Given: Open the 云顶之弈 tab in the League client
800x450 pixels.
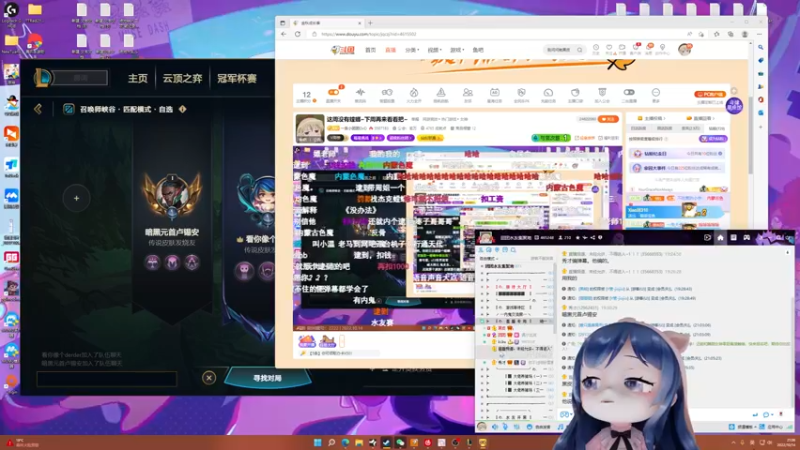Looking at the screenshot, I should (x=182, y=79).
